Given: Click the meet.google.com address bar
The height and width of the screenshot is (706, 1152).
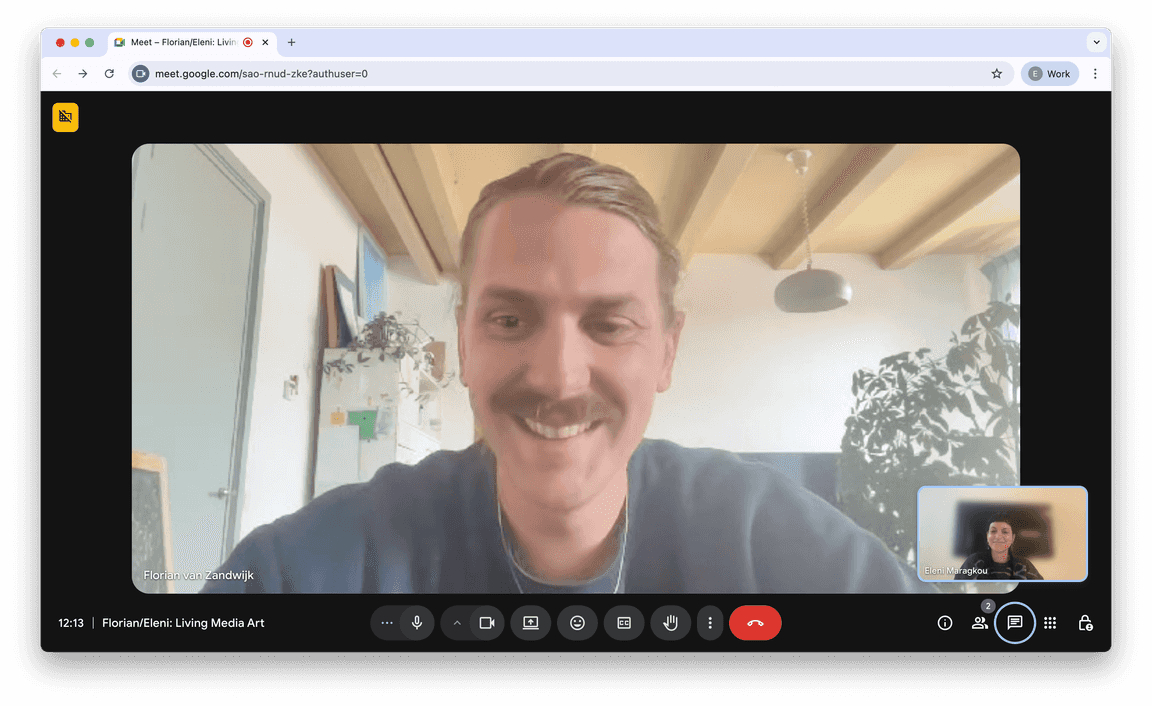Looking at the screenshot, I should pyautogui.click(x=560, y=74).
